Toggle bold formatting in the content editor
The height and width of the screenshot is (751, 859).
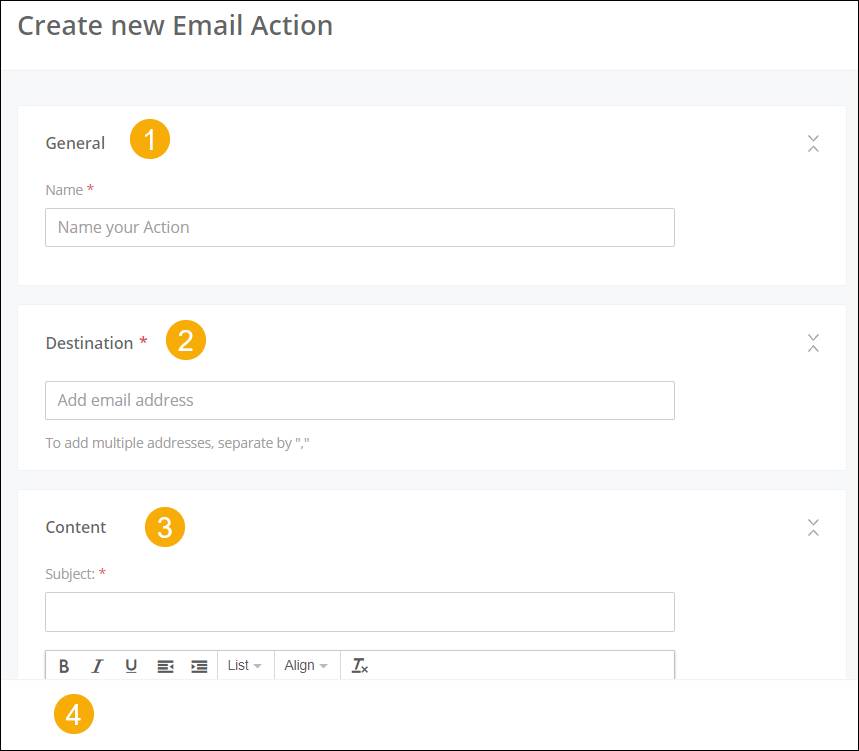[64, 666]
